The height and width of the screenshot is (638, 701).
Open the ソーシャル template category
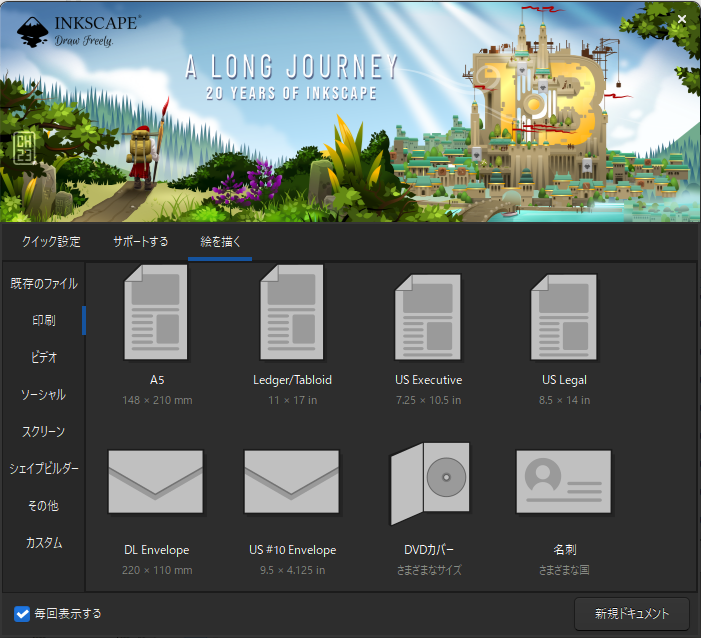tap(44, 395)
